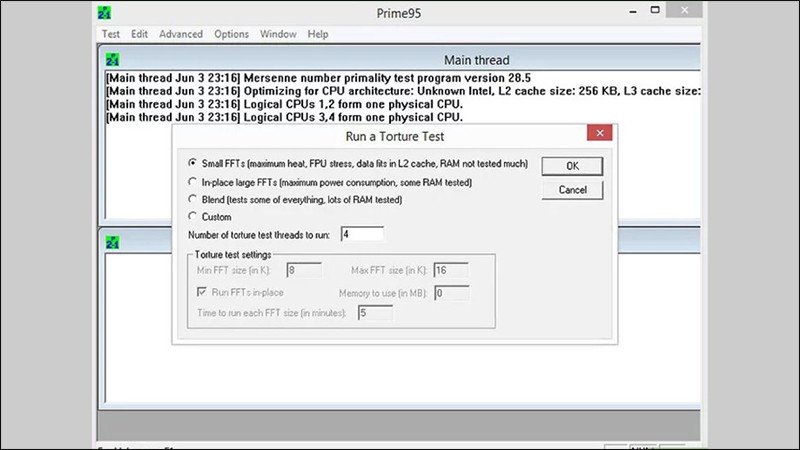Cancel the Run a Torture Test dialog
The height and width of the screenshot is (450, 800).
click(572, 190)
